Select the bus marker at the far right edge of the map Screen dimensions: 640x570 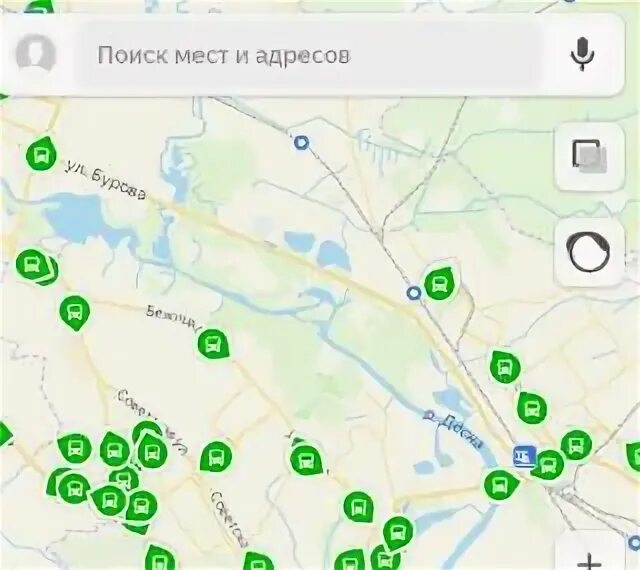tap(633, 455)
